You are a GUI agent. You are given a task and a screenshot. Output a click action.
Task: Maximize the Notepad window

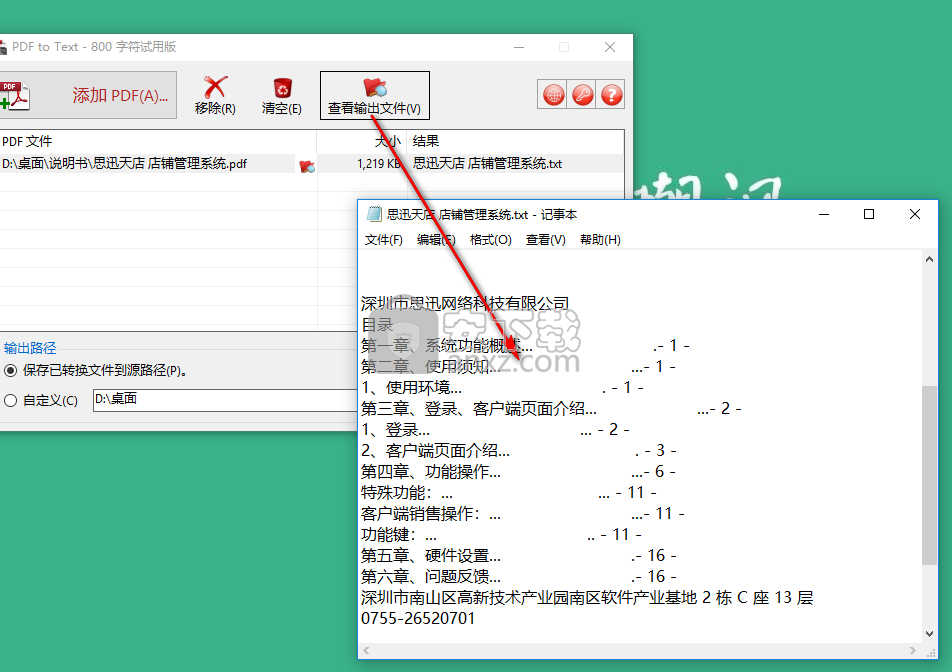pyautogui.click(x=869, y=214)
